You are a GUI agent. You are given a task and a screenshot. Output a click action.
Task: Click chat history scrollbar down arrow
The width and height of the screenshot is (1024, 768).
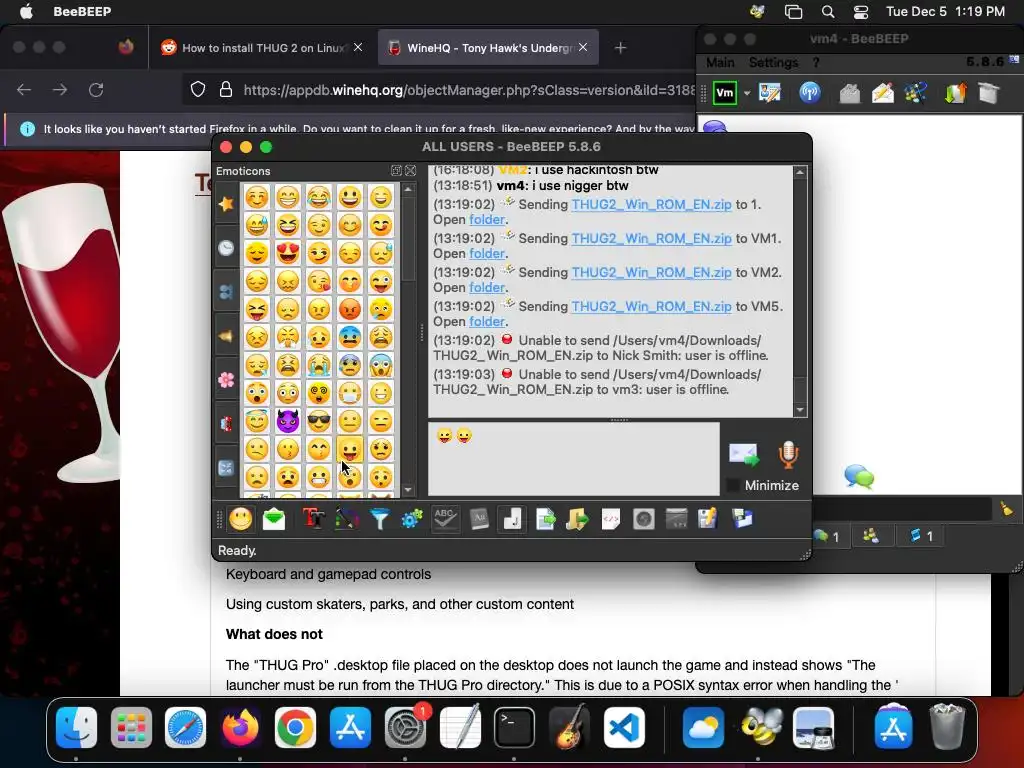pos(800,410)
